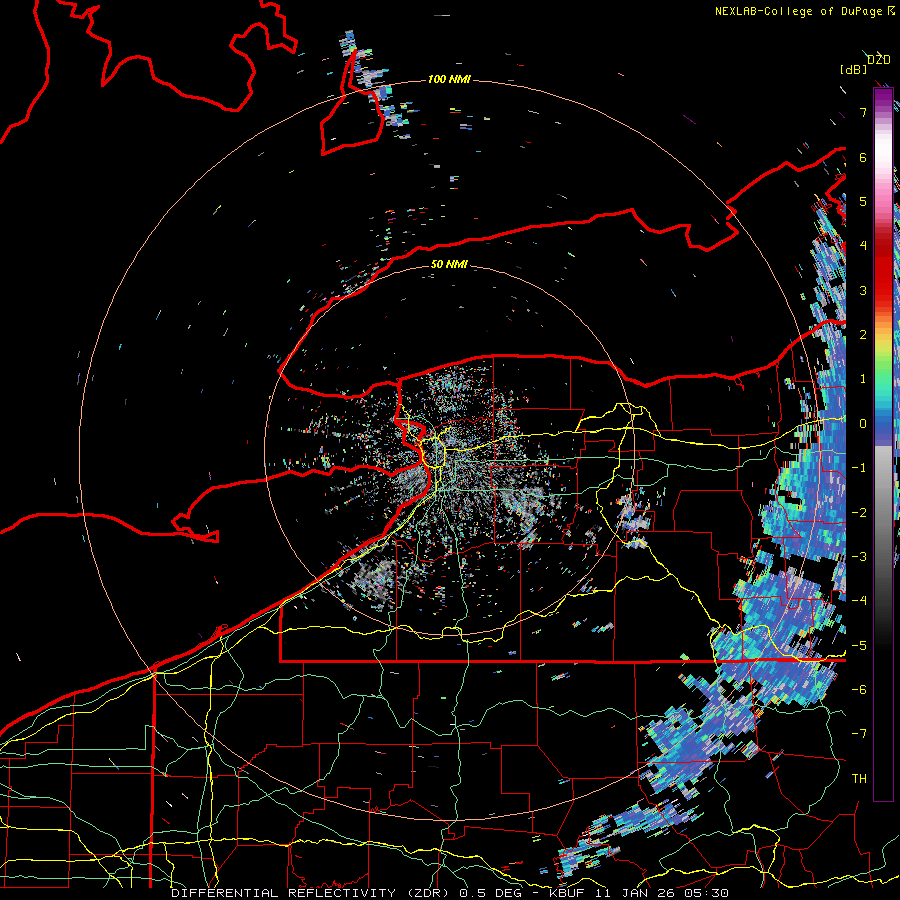Click the 4 value on the color scale
This screenshot has width=900, height=900.
tap(863, 246)
